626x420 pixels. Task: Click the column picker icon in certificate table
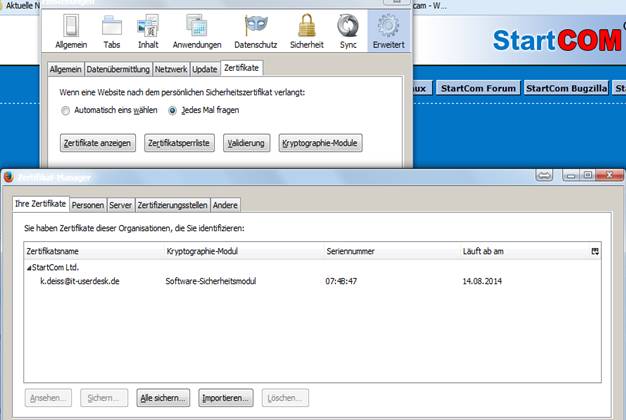pyautogui.click(x=595, y=252)
